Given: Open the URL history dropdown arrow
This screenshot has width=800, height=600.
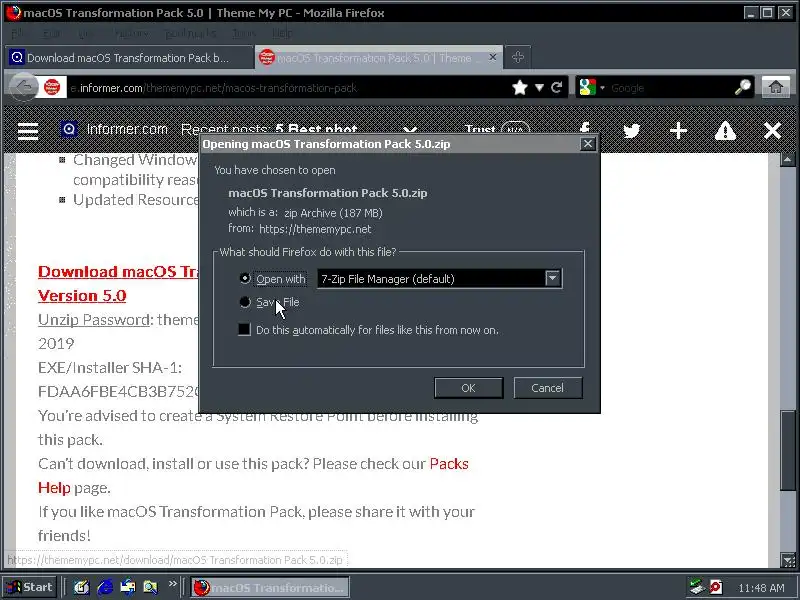Looking at the screenshot, I should coord(539,88).
